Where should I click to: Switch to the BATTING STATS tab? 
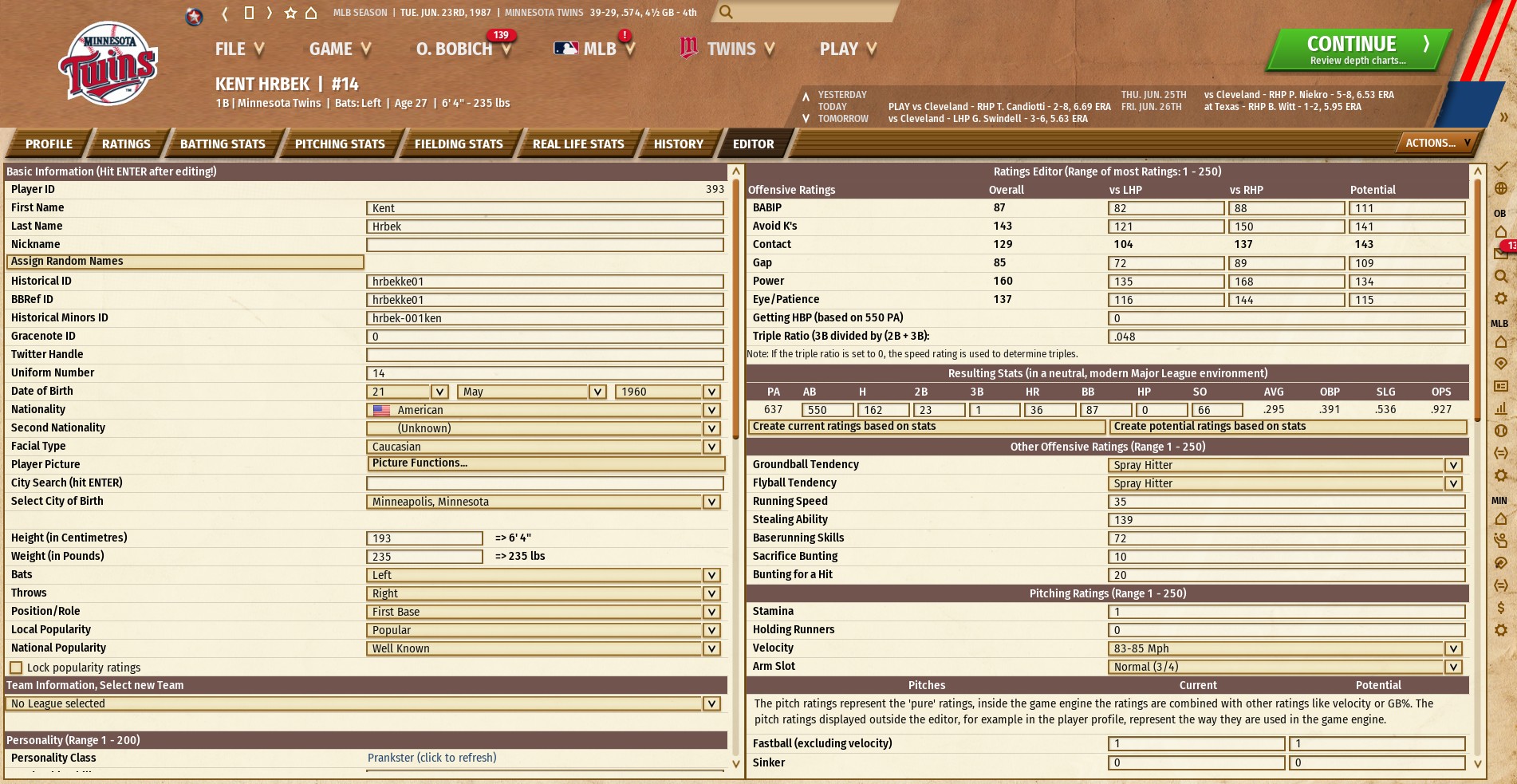[223, 144]
